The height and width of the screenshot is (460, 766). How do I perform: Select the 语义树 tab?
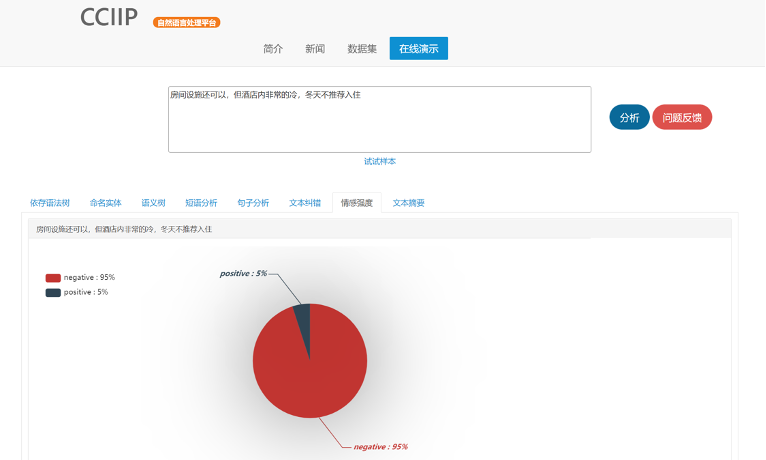coord(153,202)
